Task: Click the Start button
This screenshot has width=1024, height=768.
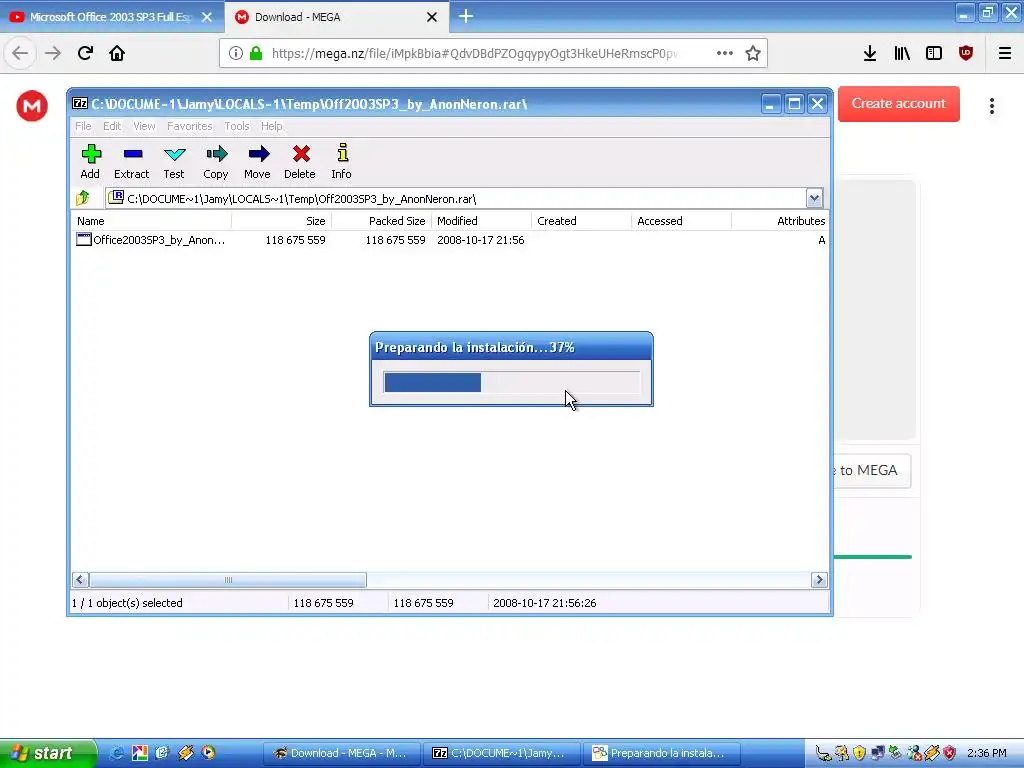Action: pyautogui.click(x=47, y=753)
